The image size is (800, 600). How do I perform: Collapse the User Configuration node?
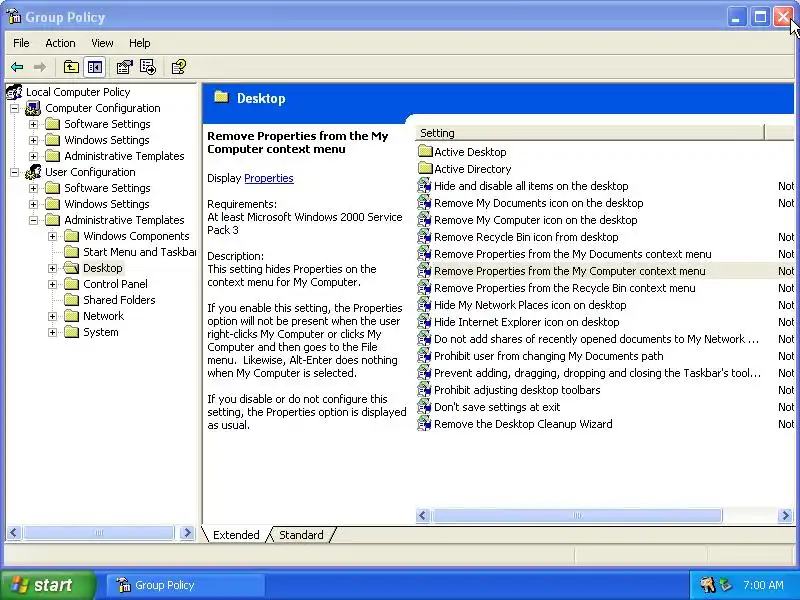point(14,172)
